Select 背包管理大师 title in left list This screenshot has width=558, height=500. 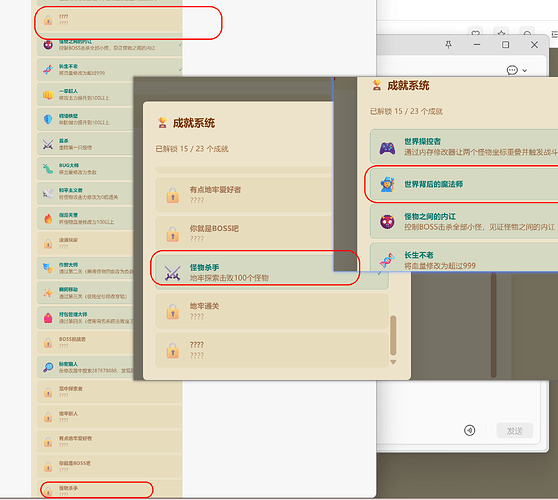[73, 315]
